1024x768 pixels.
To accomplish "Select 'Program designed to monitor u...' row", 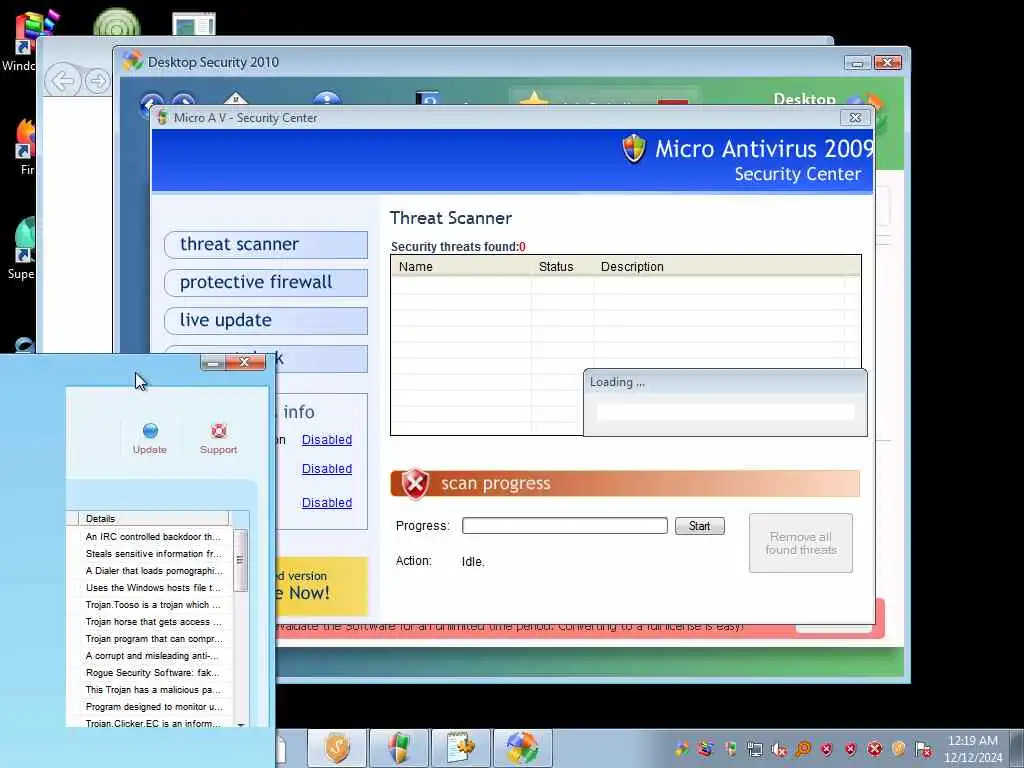I will point(153,706).
